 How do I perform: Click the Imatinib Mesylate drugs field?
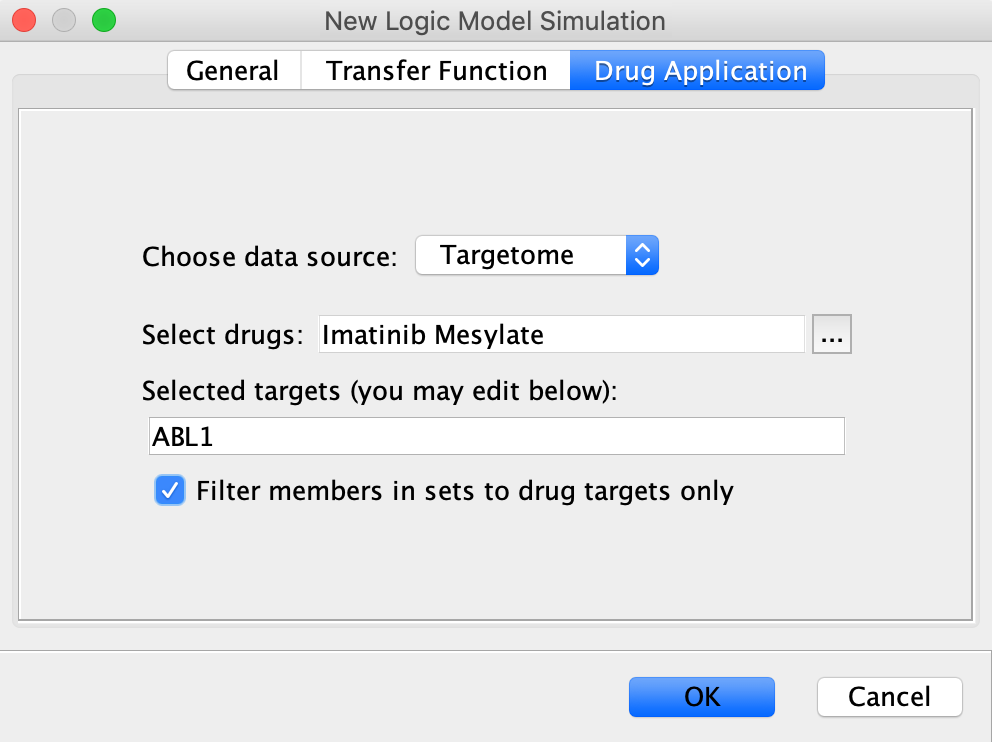click(561, 335)
